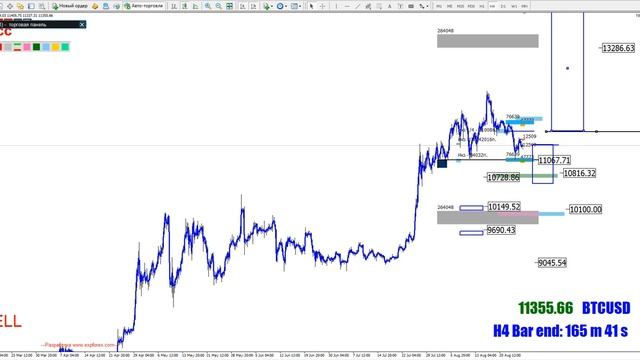The width and height of the screenshot is (640, 360).
Task: Click the 9045.54 price label
Action: (x=552, y=263)
